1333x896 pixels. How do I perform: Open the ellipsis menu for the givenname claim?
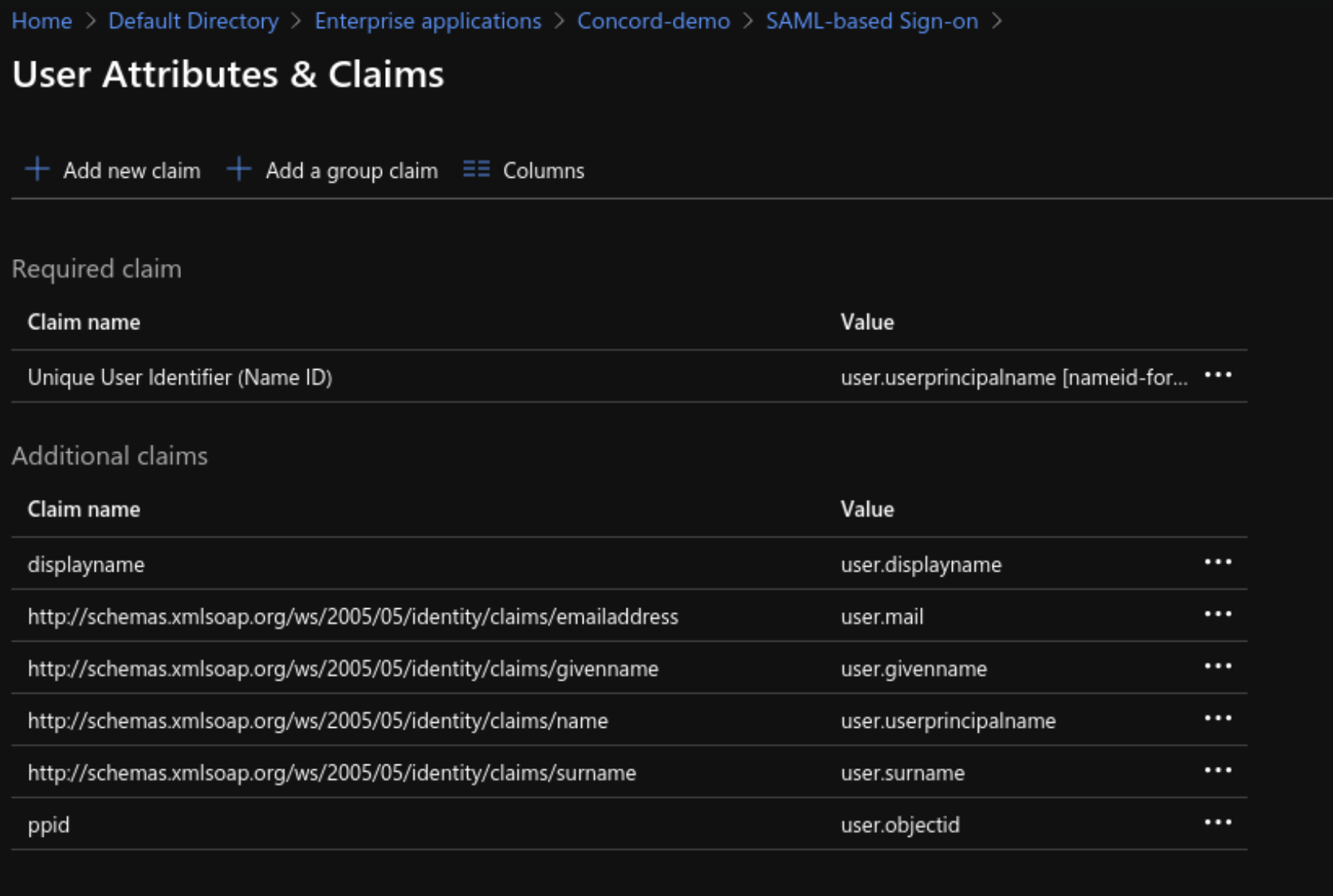click(1217, 666)
